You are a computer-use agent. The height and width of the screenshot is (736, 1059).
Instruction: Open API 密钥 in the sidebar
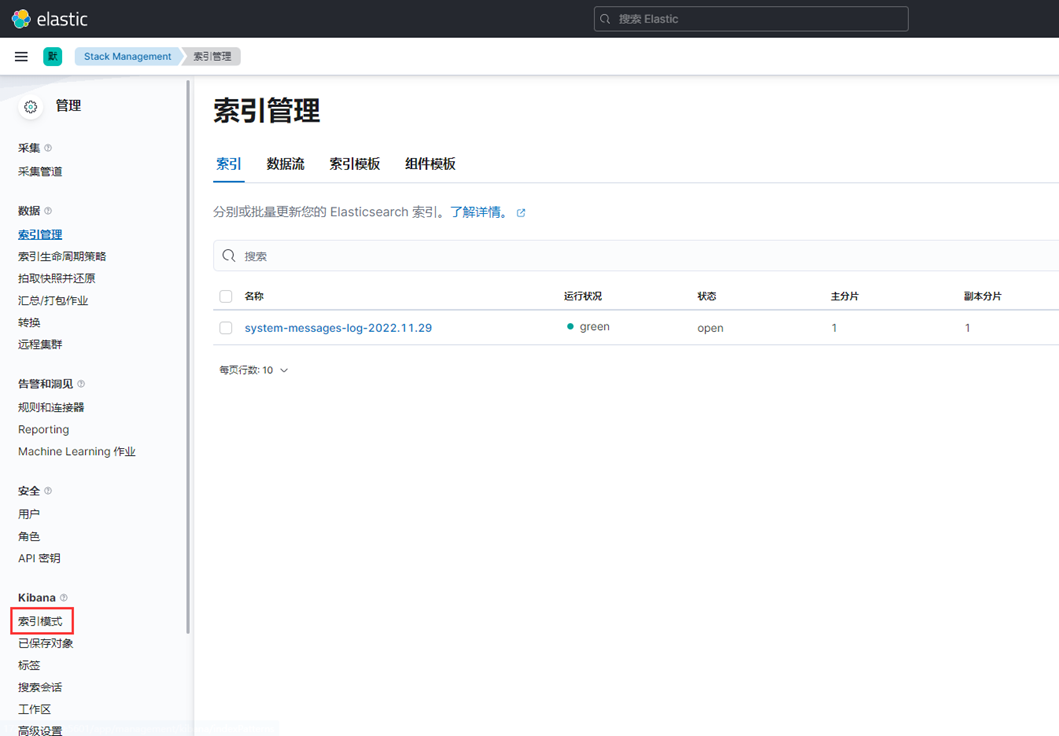pos(39,558)
